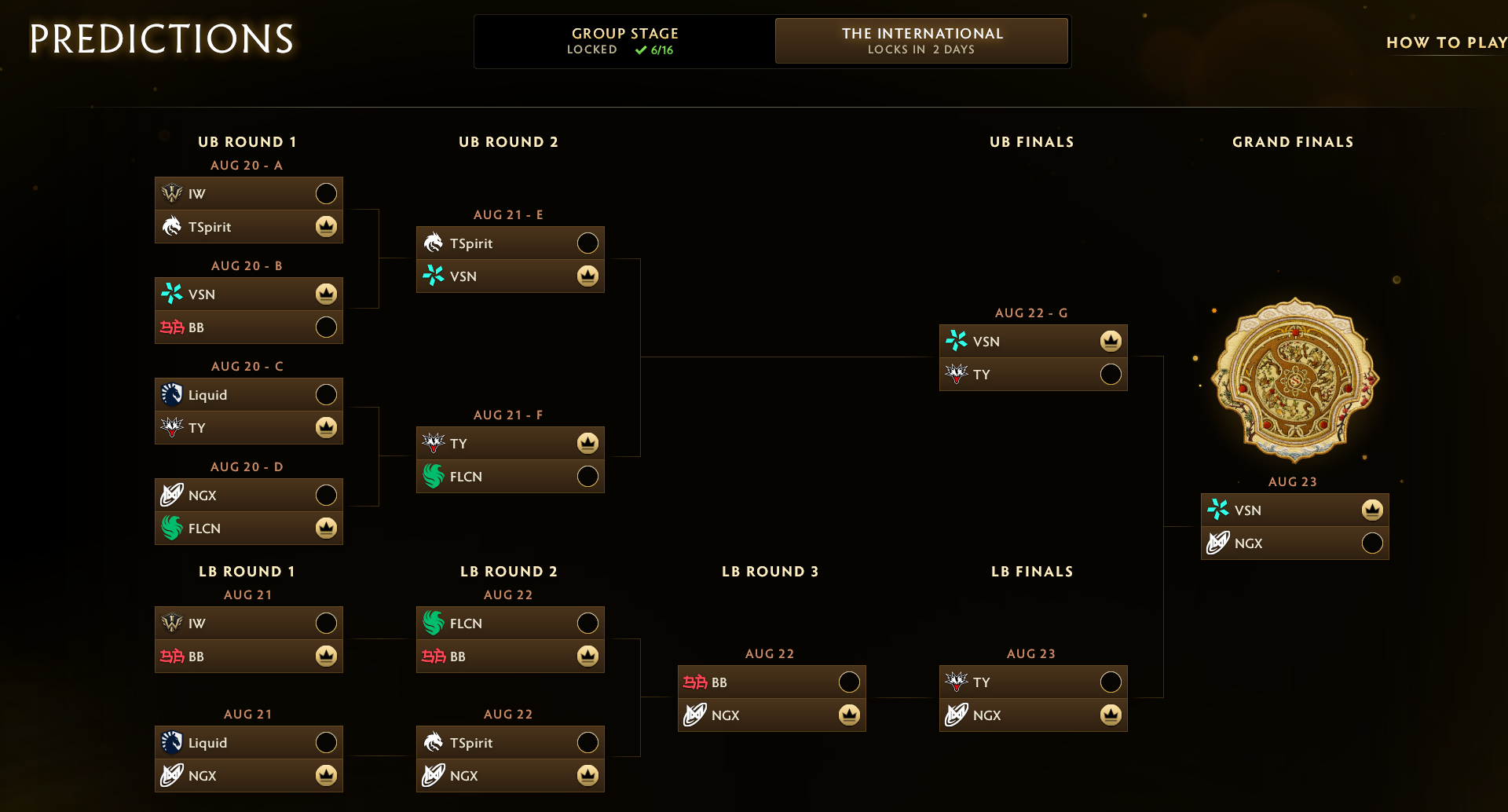1508x812 pixels.
Task: Pick FLCN as winner in LB Round 2
Action: point(587,623)
